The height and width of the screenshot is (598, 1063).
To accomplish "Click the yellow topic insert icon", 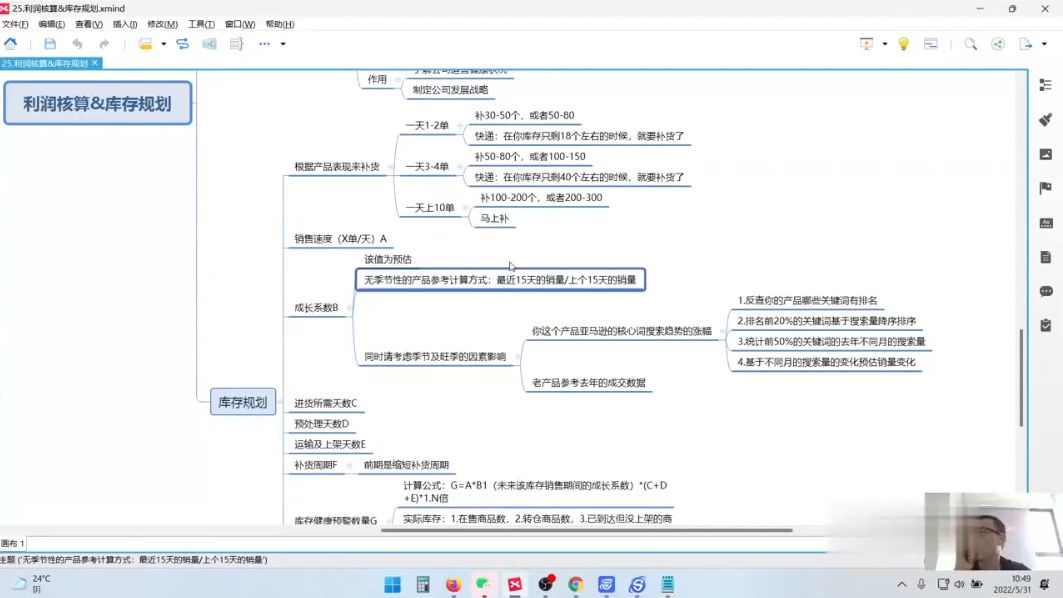I will click(x=145, y=44).
